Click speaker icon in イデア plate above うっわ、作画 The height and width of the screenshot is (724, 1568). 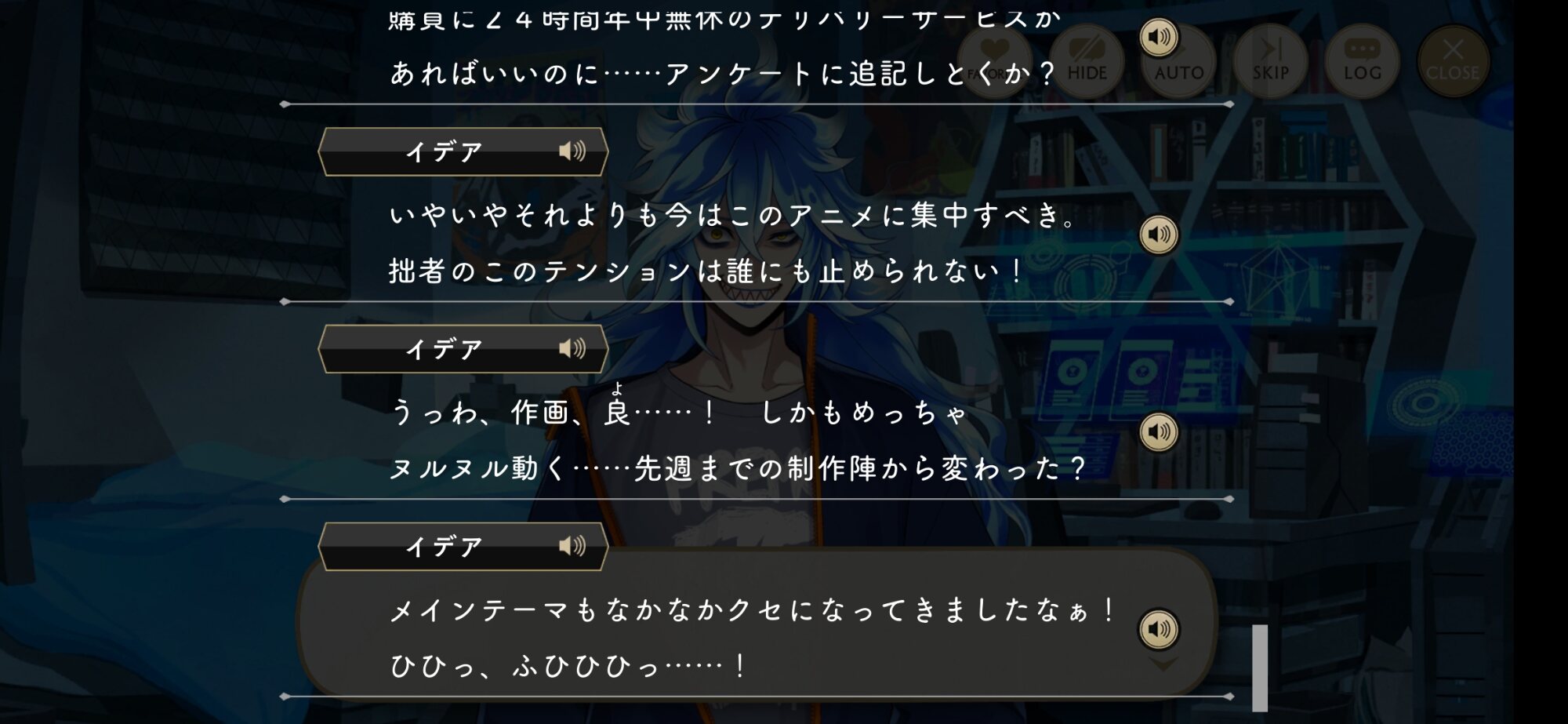click(x=572, y=348)
